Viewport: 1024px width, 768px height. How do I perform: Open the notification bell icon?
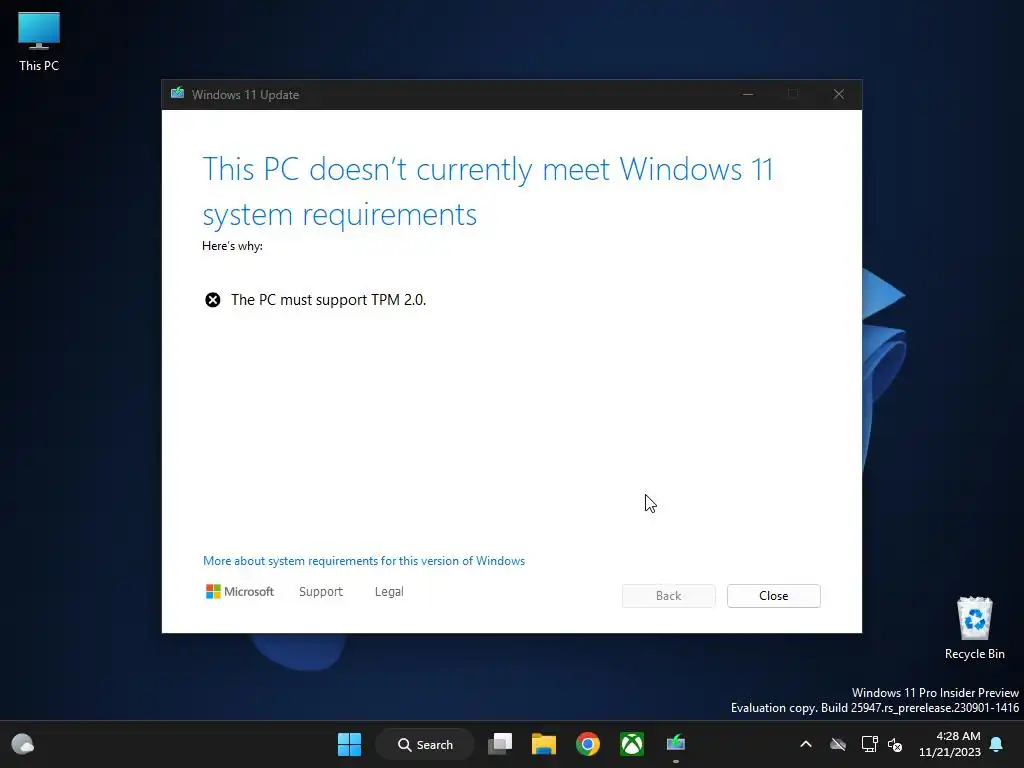(x=996, y=744)
